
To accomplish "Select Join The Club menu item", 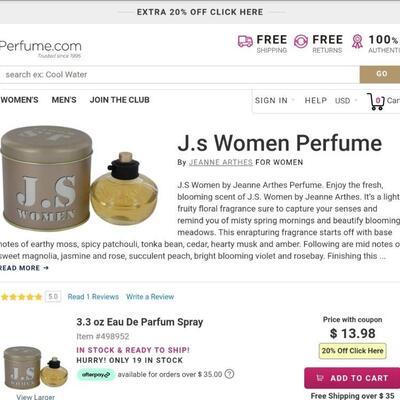I will (120, 100).
